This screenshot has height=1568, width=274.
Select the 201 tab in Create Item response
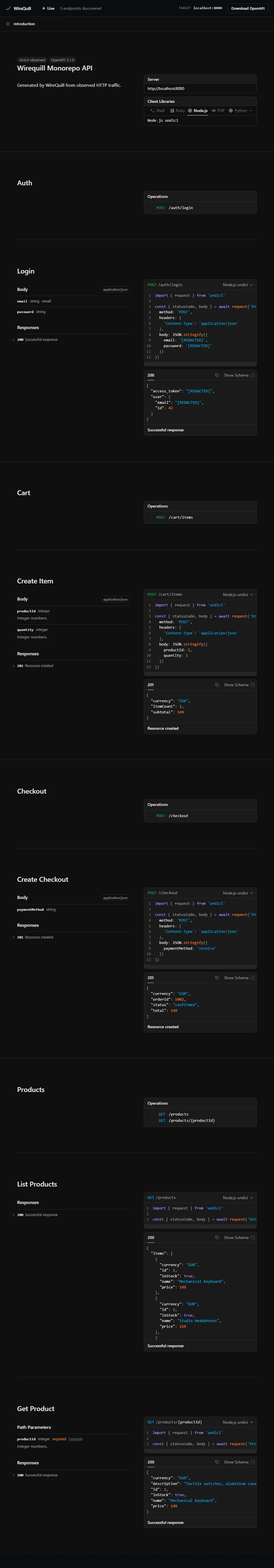[151, 685]
